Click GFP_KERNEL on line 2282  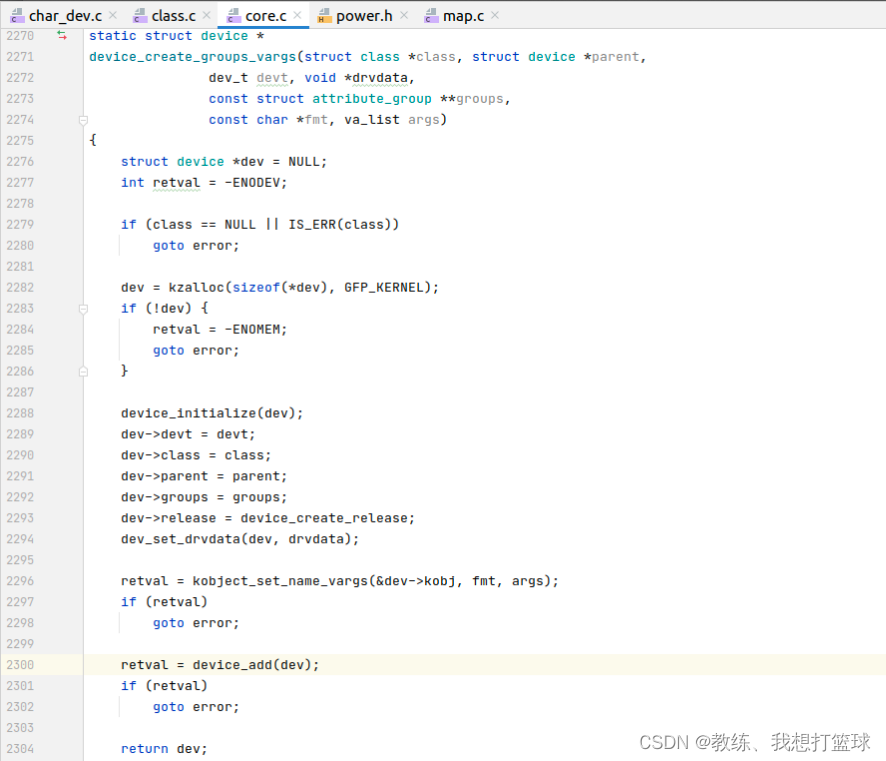coord(384,288)
